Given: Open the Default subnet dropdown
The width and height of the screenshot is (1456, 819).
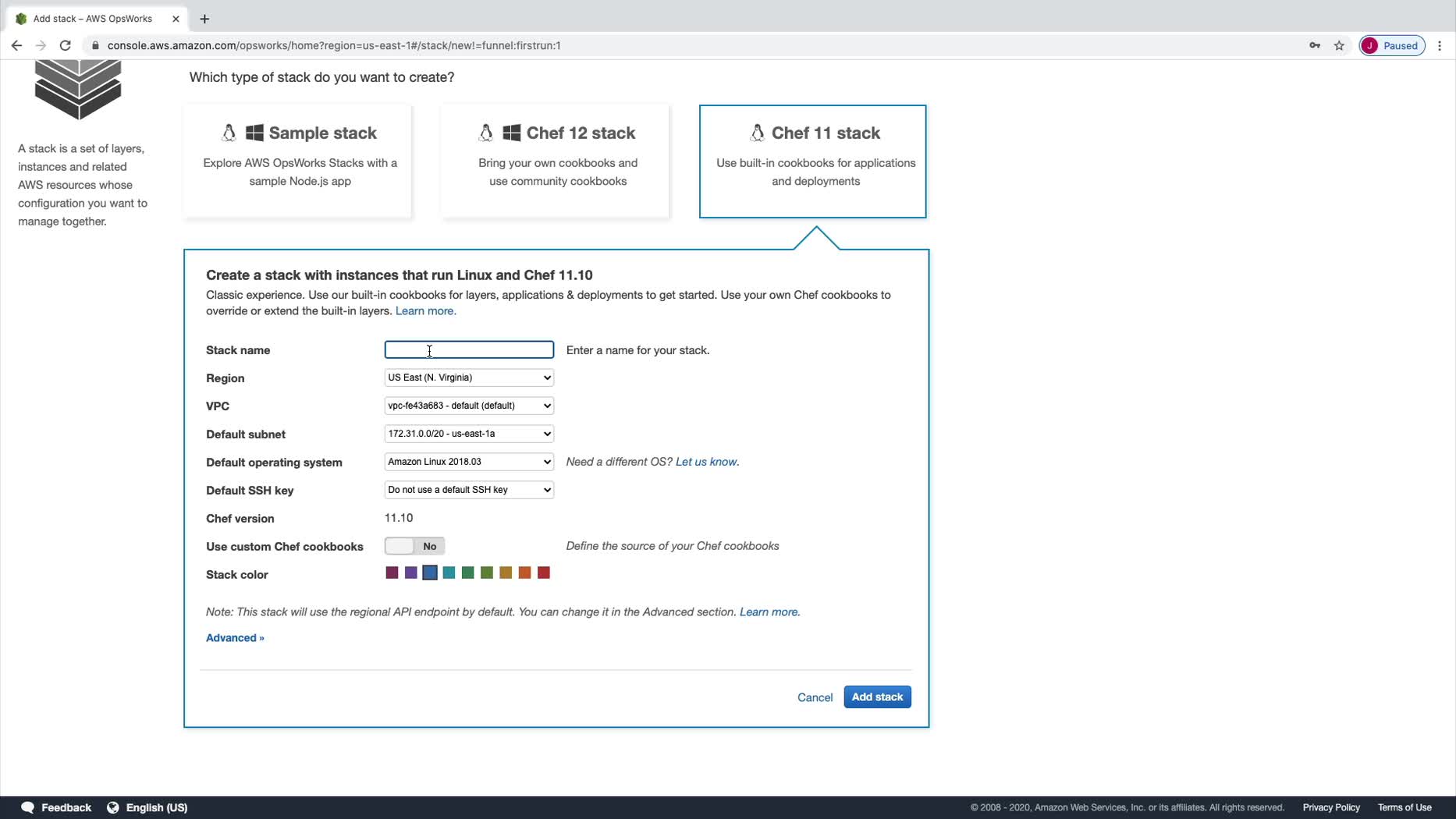Looking at the screenshot, I should pos(469,434).
